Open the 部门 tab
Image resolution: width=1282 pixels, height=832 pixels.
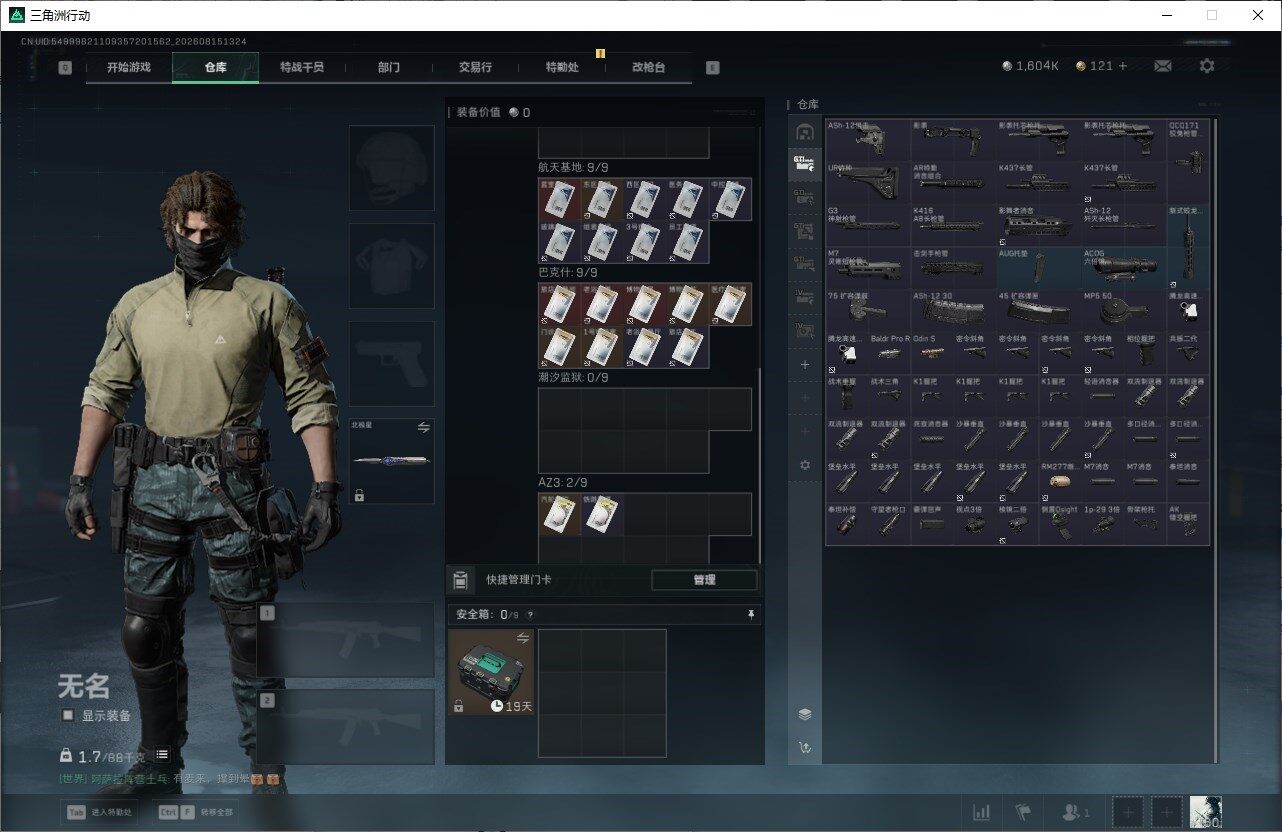[389, 67]
